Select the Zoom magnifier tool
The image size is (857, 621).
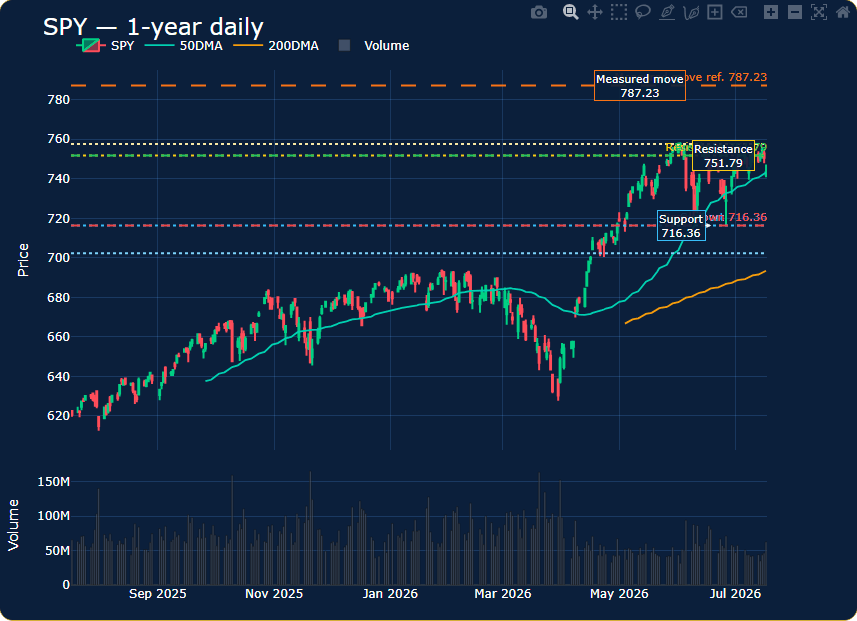click(571, 12)
